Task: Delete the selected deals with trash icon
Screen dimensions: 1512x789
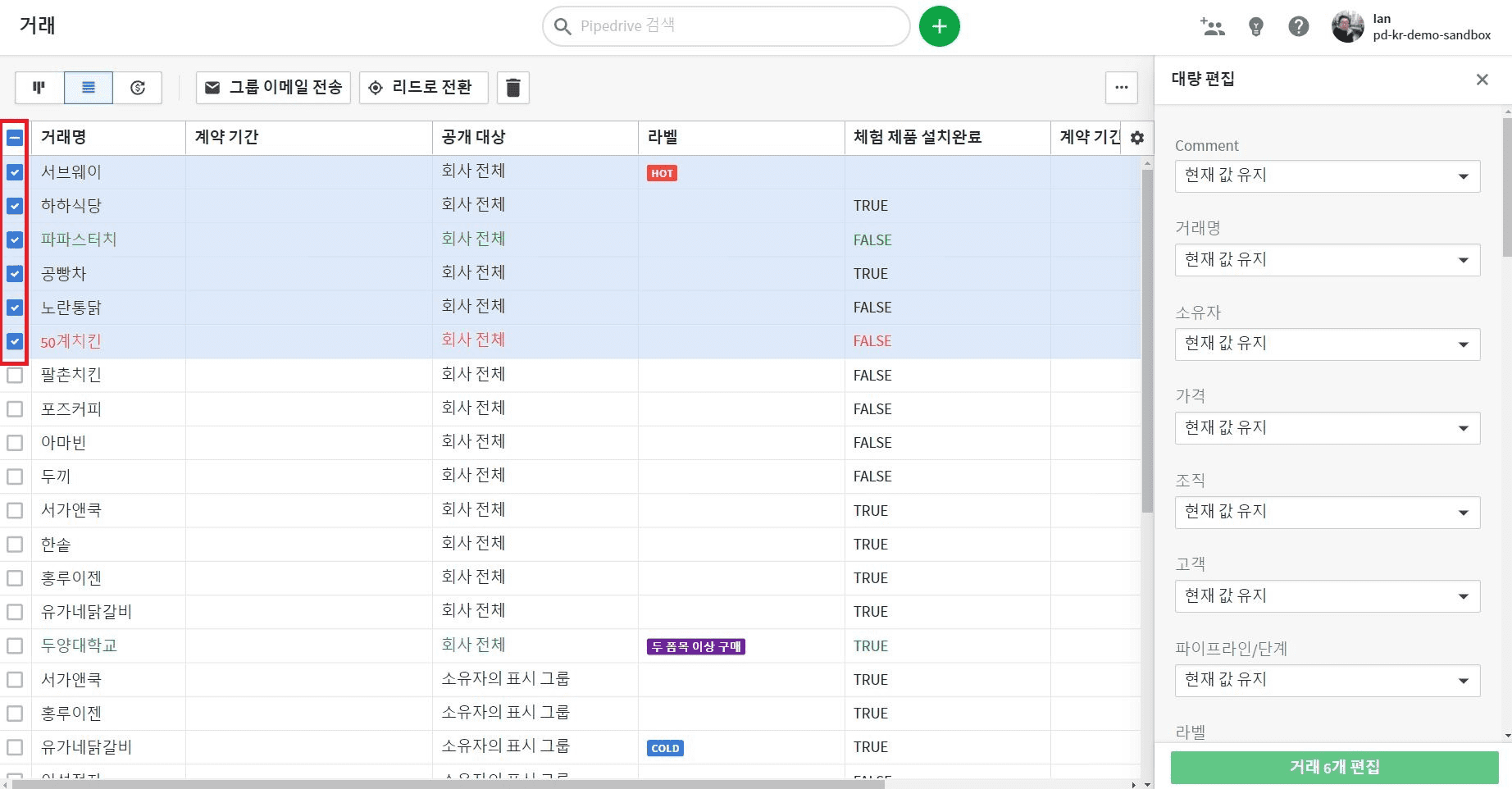Action: click(x=513, y=88)
